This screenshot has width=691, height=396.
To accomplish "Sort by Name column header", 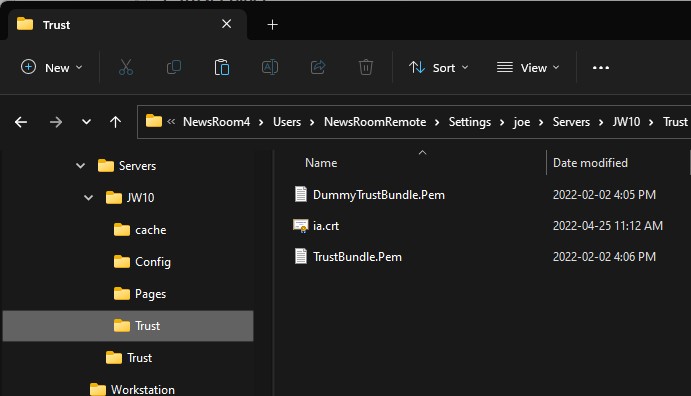I will point(321,163).
